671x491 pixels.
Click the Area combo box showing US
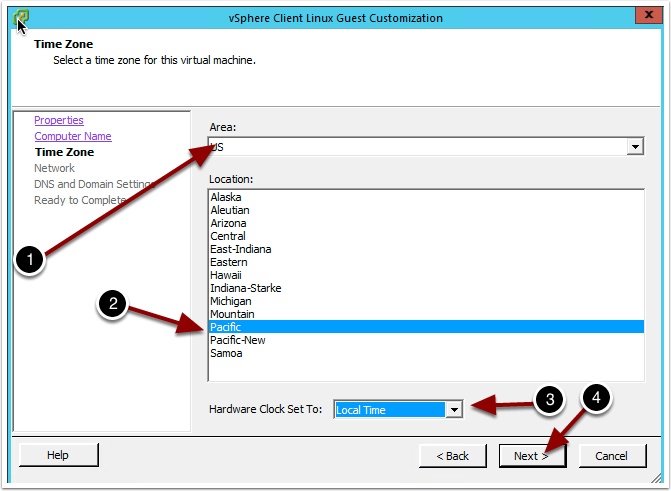[426, 147]
